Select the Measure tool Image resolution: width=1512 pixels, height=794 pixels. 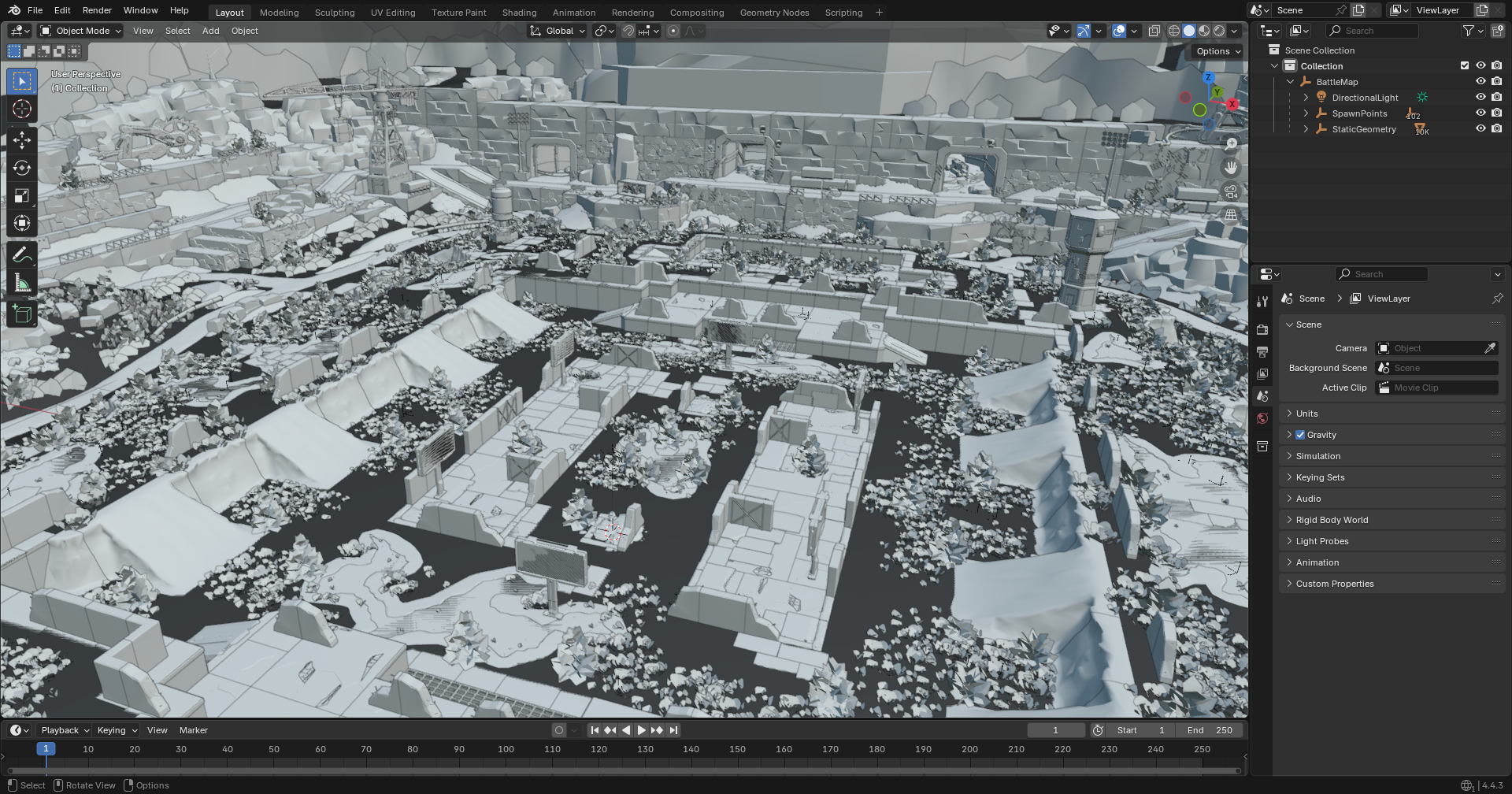click(22, 283)
